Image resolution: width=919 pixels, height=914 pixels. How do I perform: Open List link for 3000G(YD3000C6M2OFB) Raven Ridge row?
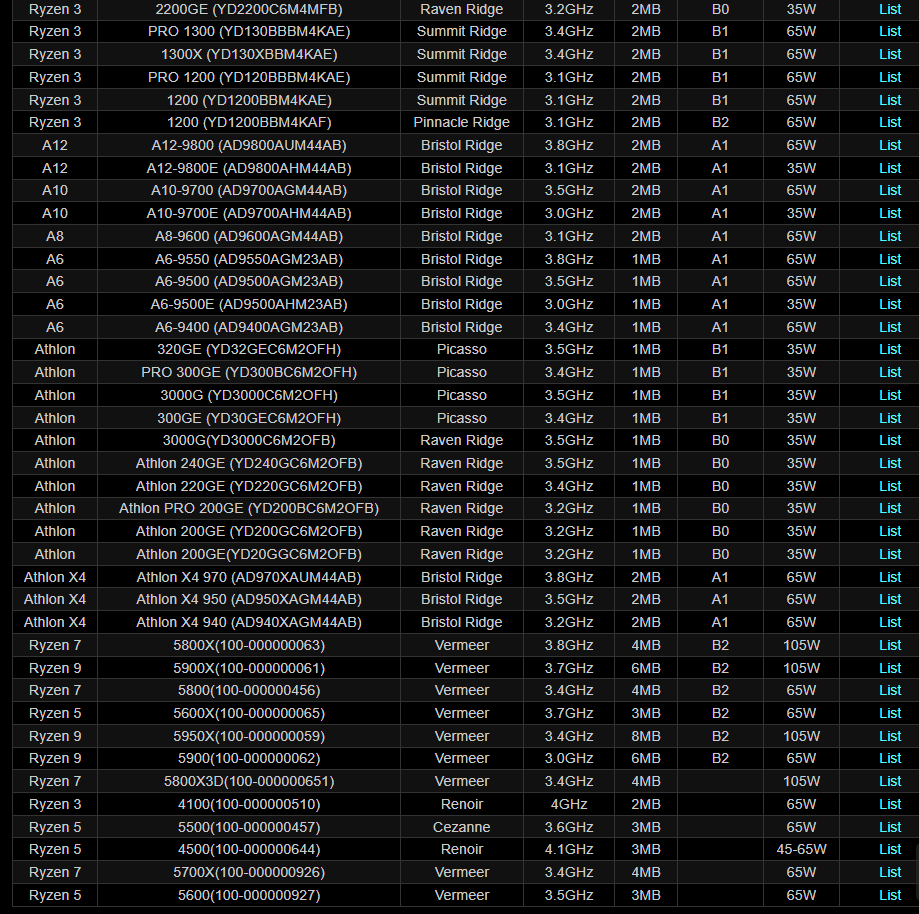tap(890, 440)
